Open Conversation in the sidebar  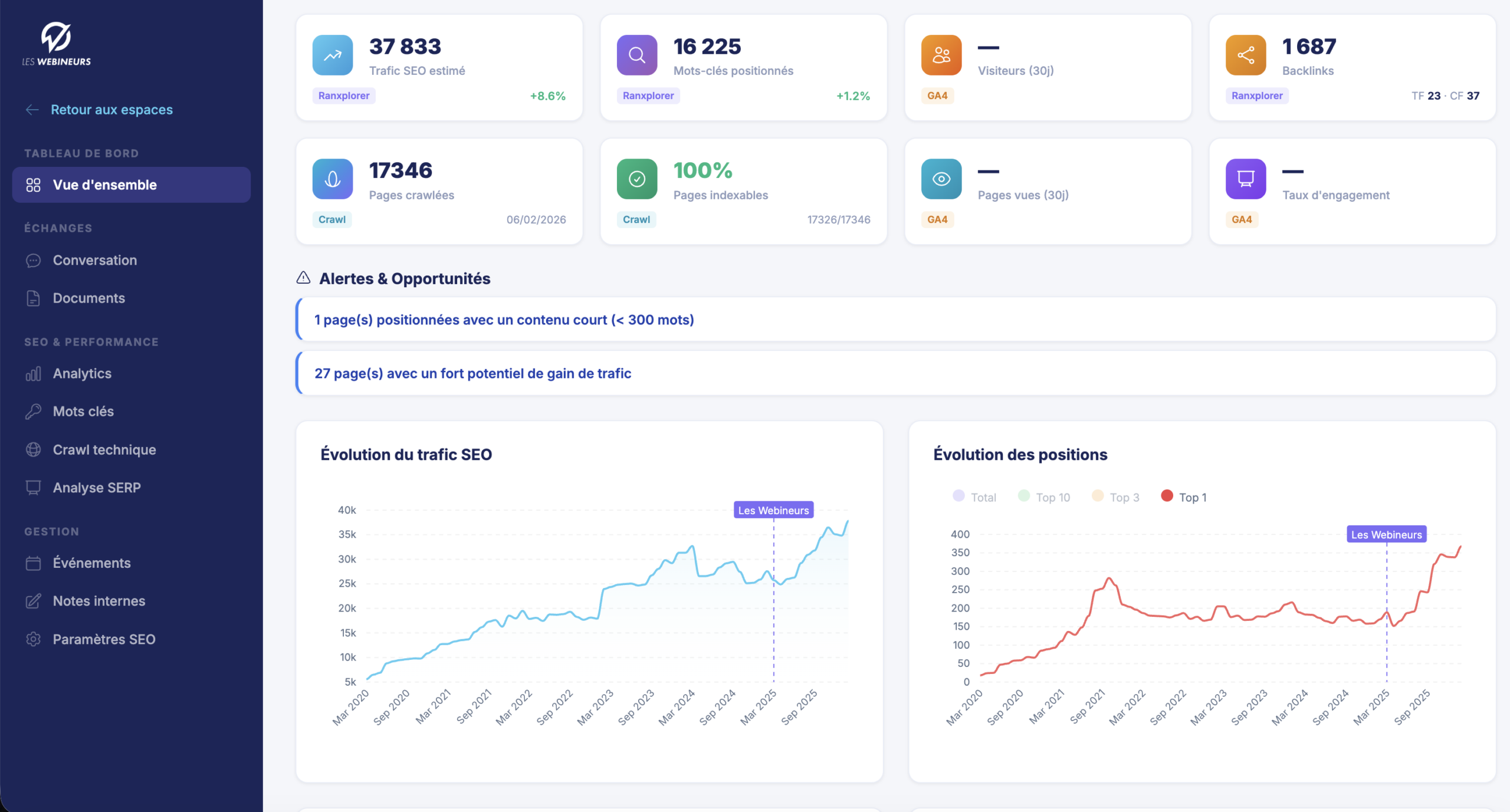point(95,260)
